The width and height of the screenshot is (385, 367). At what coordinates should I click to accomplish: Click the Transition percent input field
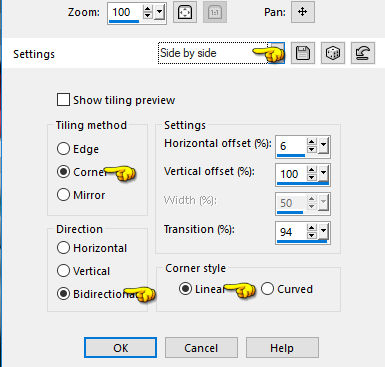(x=291, y=232)
